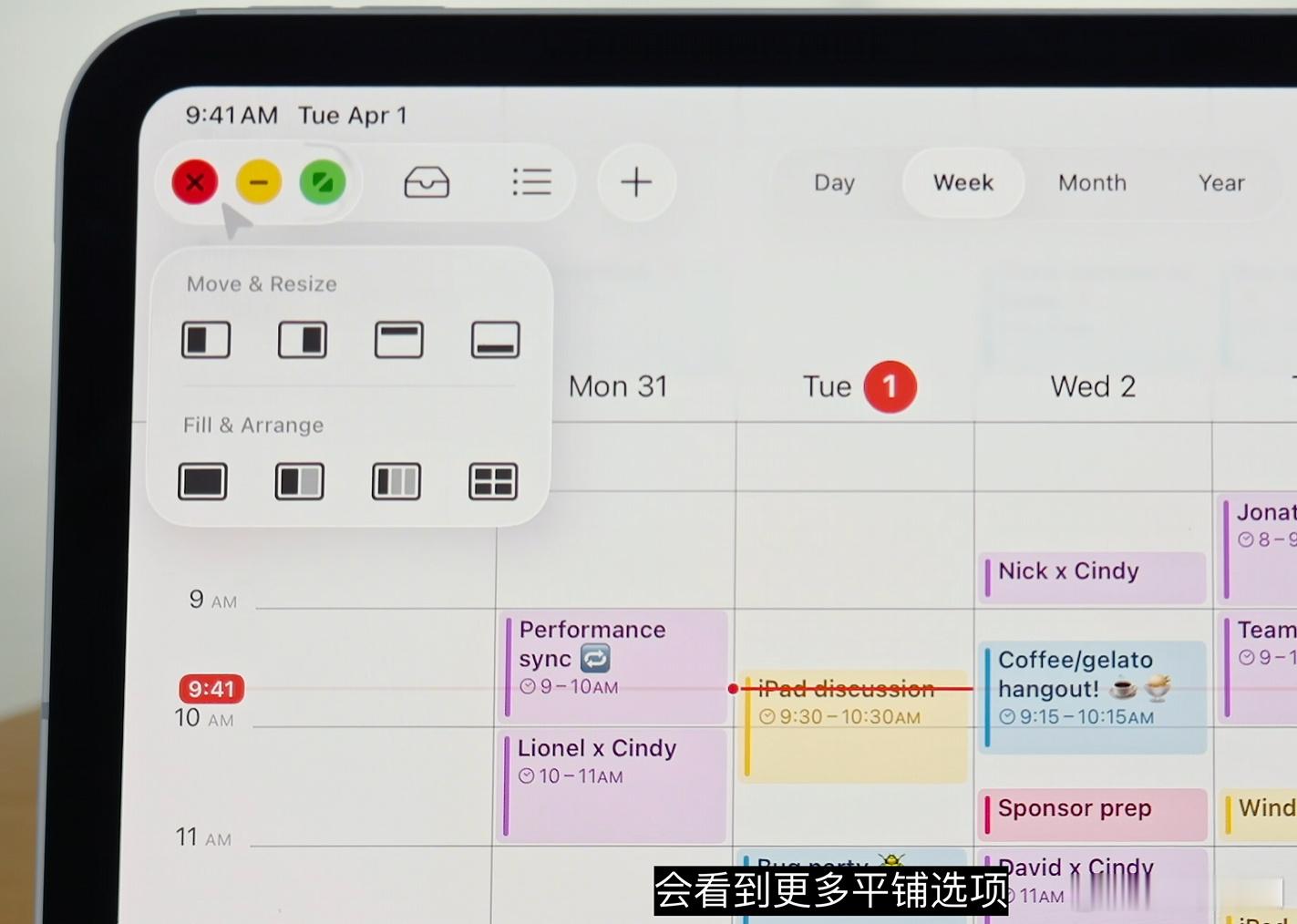Open the Performance sync event

[615, 667]
